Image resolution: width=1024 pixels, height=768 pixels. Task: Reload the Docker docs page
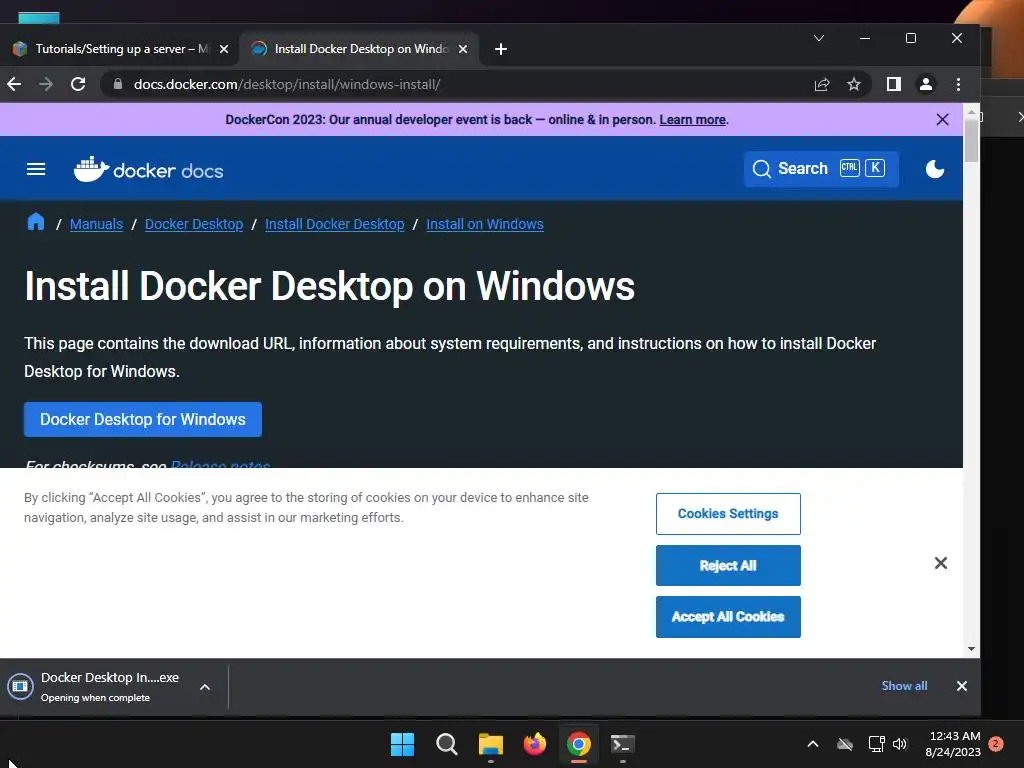tap(78, 84)
